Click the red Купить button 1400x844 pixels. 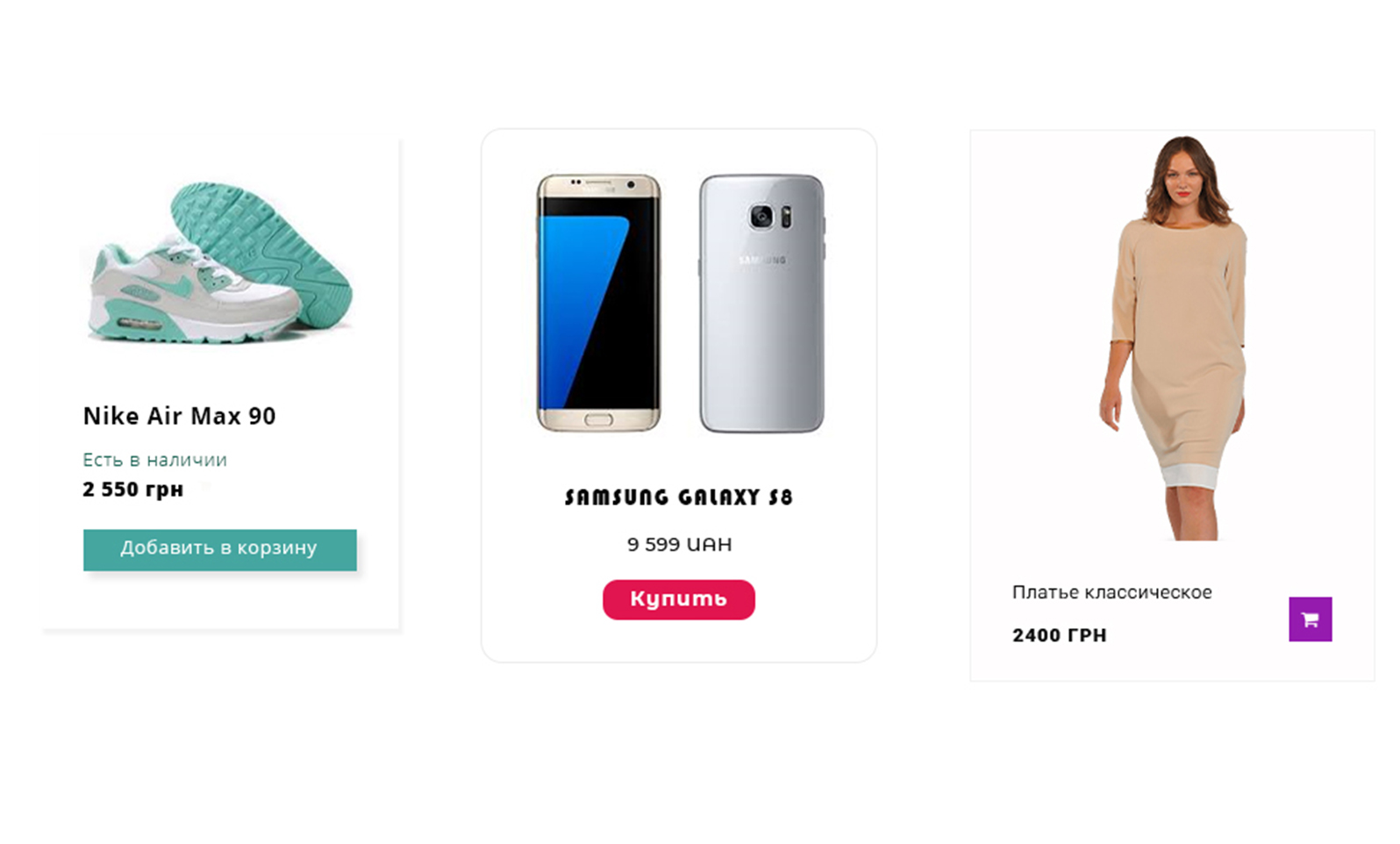point(678,599)
